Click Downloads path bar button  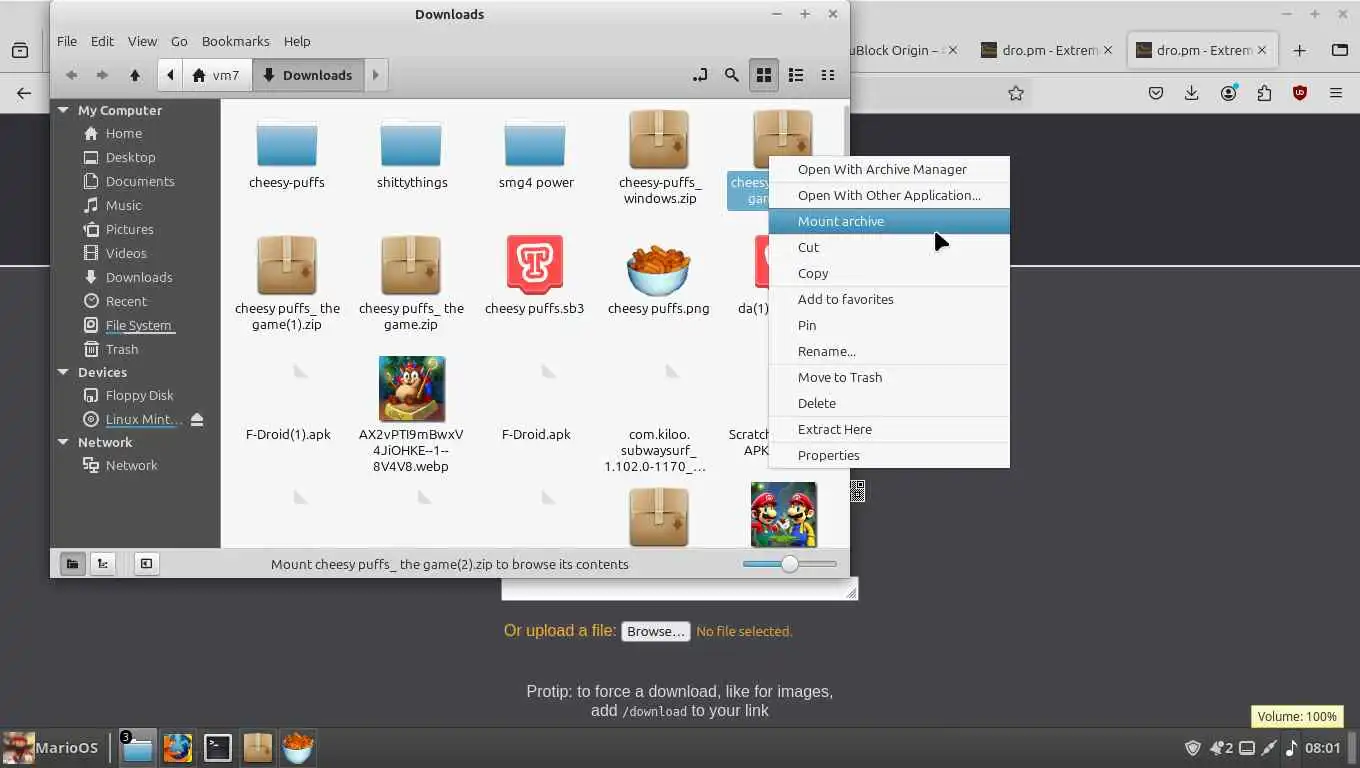coord(308,75)
